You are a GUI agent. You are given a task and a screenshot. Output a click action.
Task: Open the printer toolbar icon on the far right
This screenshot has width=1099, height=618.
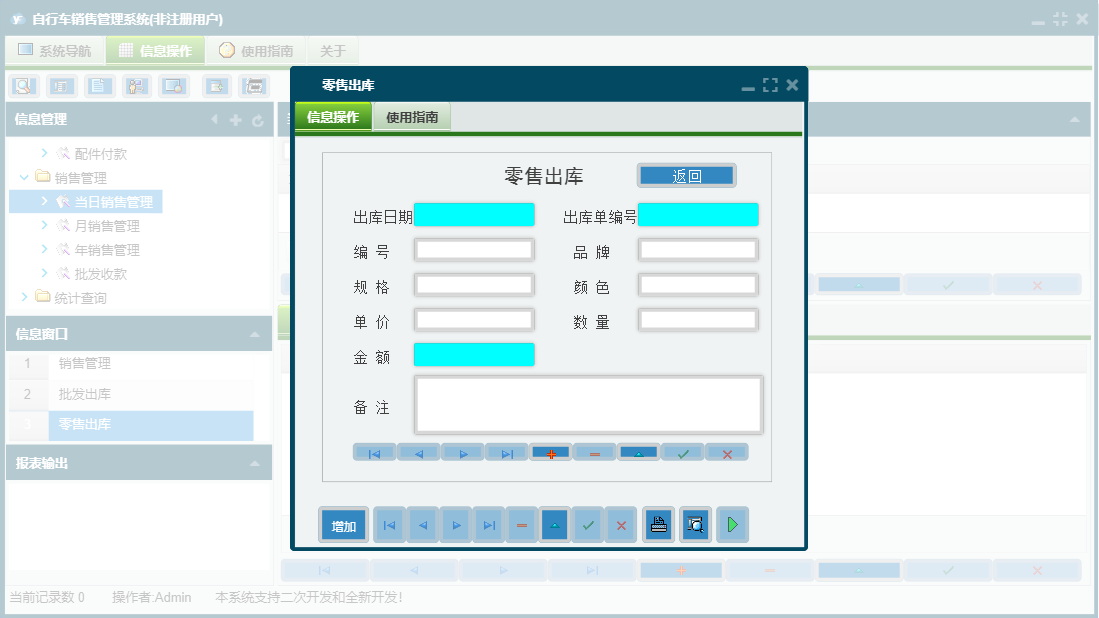(253, 86)
